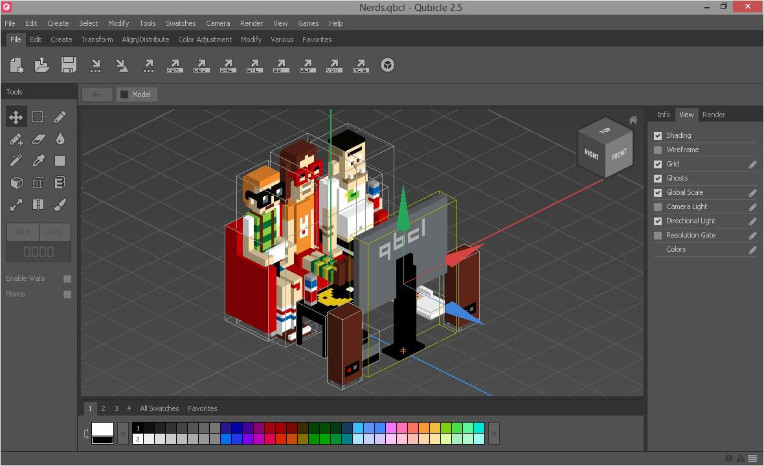Click import arrow with triangle icon
Screen dimensions: 764x466
[x=122, y=65]
